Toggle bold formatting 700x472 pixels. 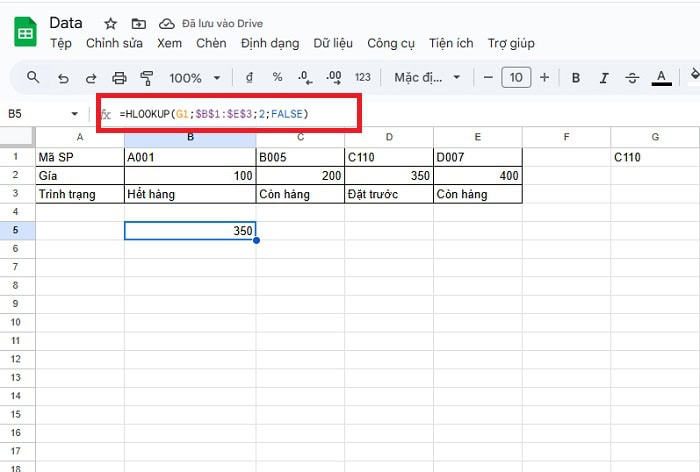tap(576, 78)
